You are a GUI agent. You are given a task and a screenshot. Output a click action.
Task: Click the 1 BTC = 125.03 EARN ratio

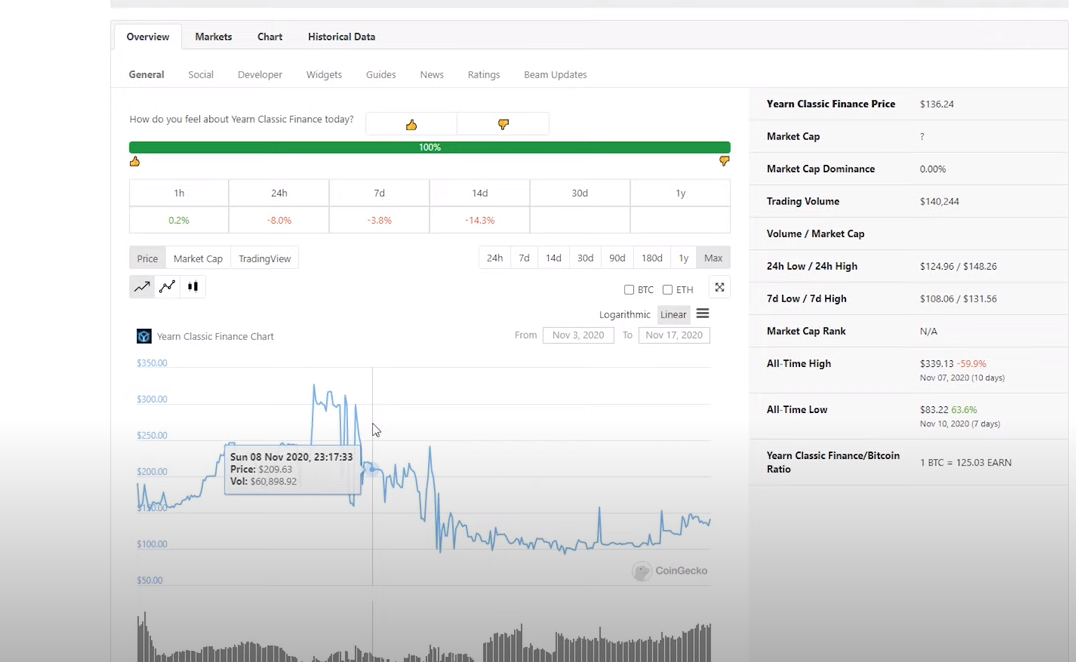pyautogui.click(x=966, y=462)
